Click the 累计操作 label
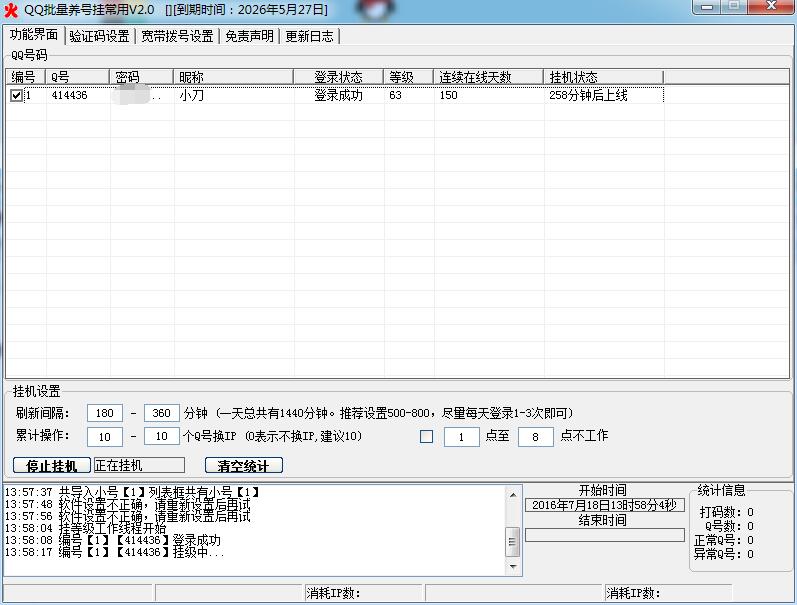Screen dimensions: 797x605 pos(42,436)
